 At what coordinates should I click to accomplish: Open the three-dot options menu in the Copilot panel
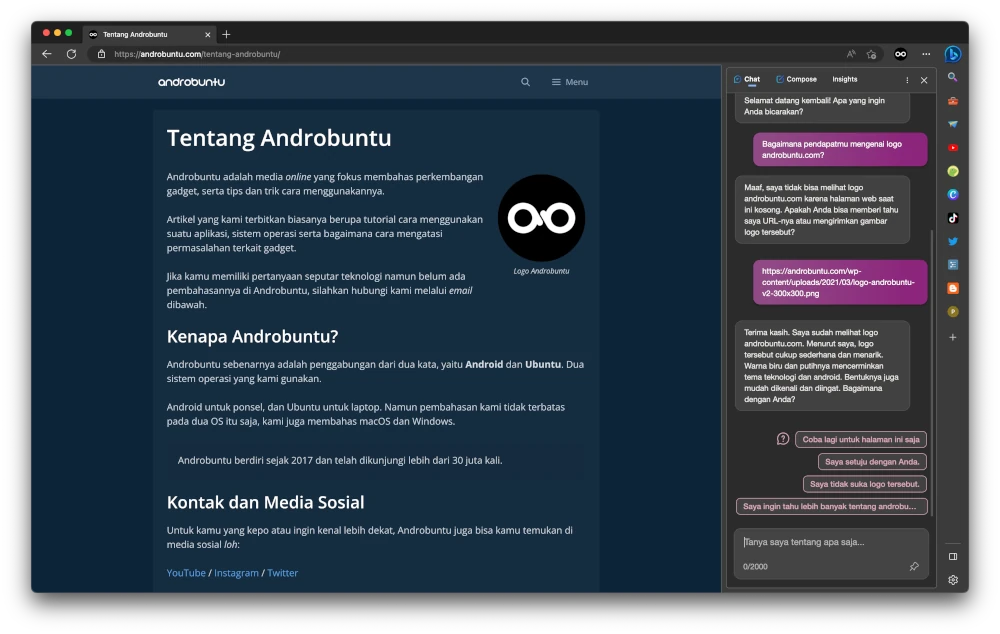point(907,79)
